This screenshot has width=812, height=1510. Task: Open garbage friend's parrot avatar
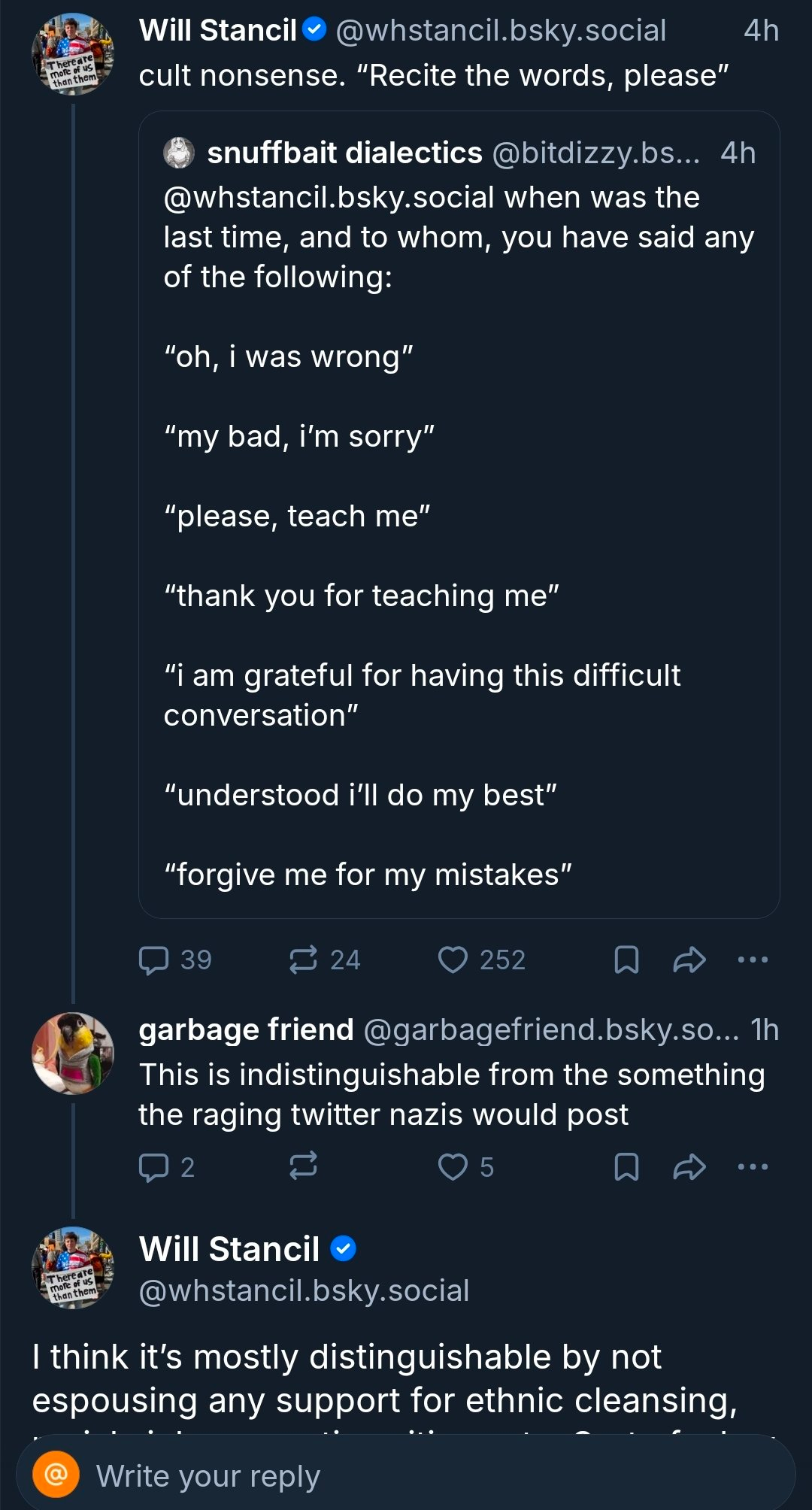point(73,1053)
